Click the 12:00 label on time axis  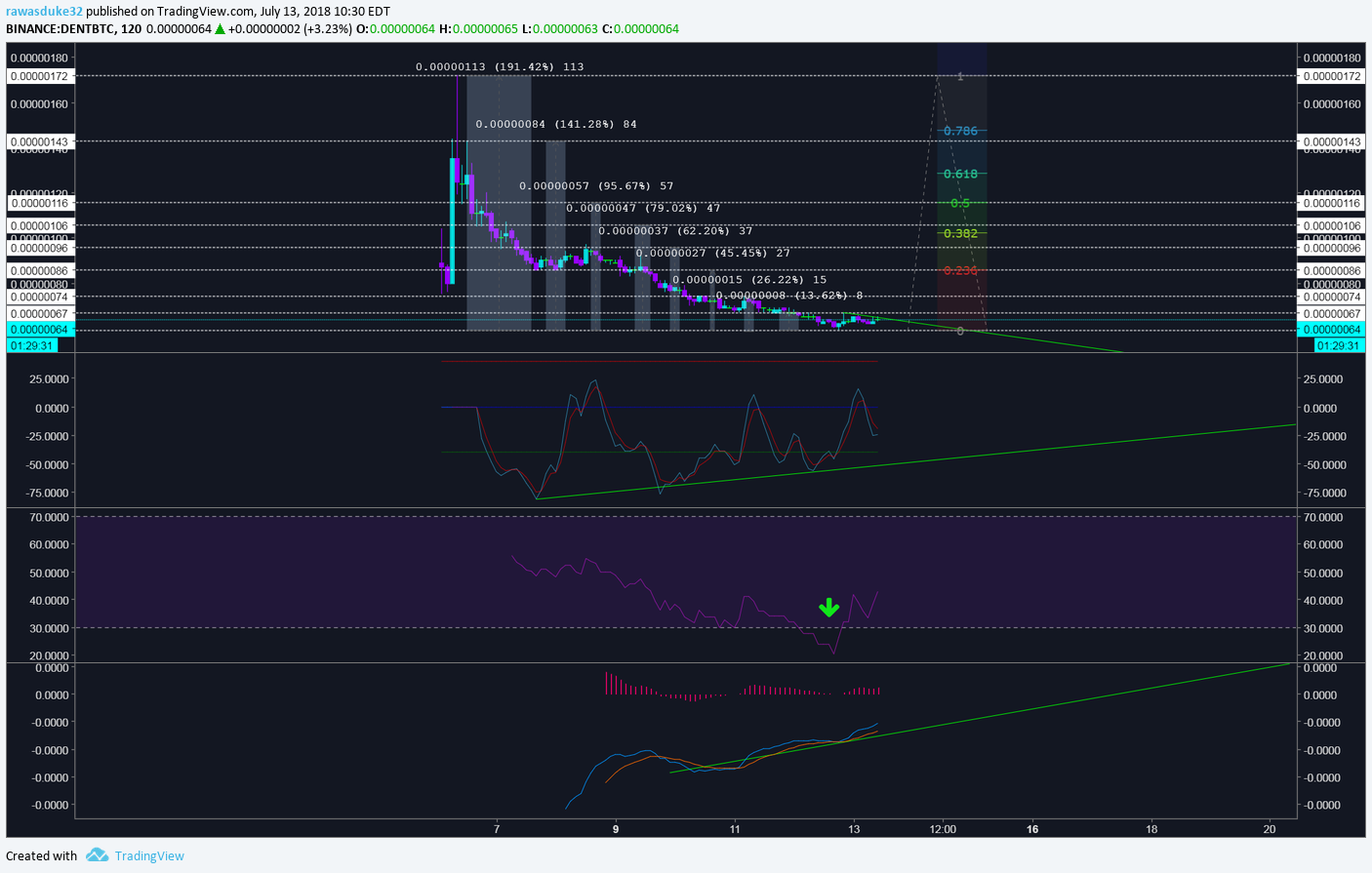943,829
